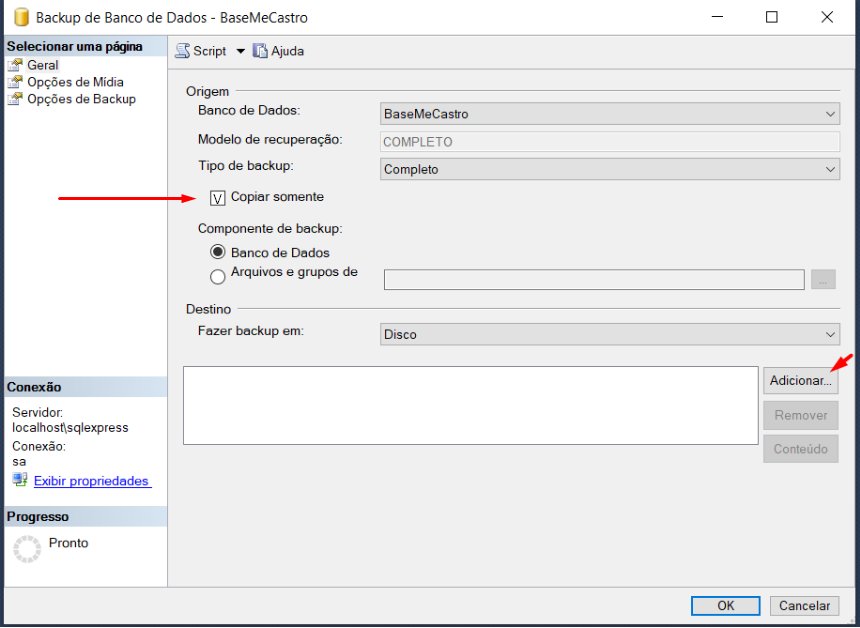Click the Exibir propriedades connection icon
Viewport: 860px width, 628px height.
(20, 480)
